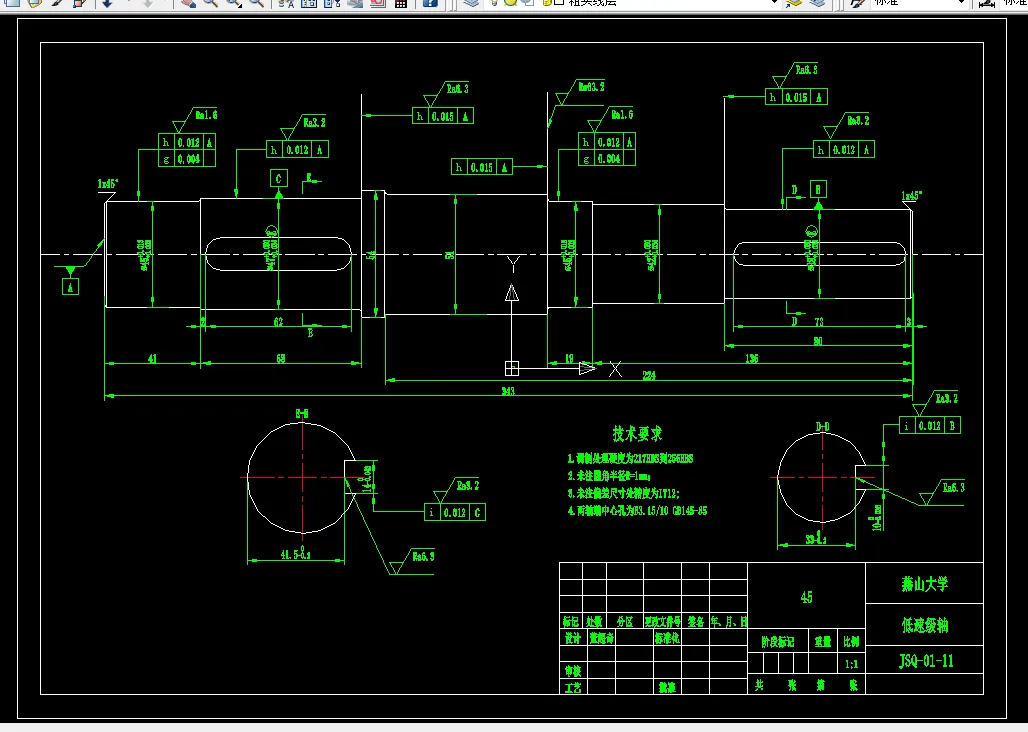
Task: Select the 年、月、日 title block cell
Action: coord(728,621)
